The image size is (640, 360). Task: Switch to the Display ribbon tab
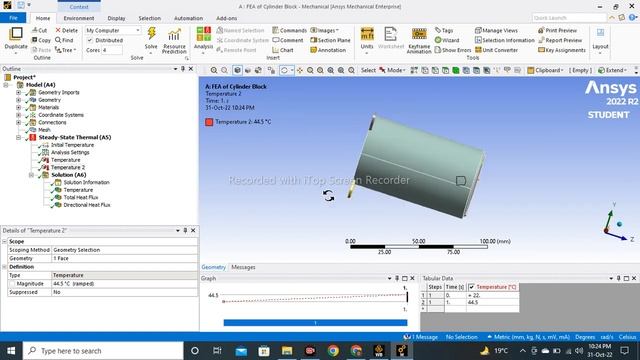point(116,18)
